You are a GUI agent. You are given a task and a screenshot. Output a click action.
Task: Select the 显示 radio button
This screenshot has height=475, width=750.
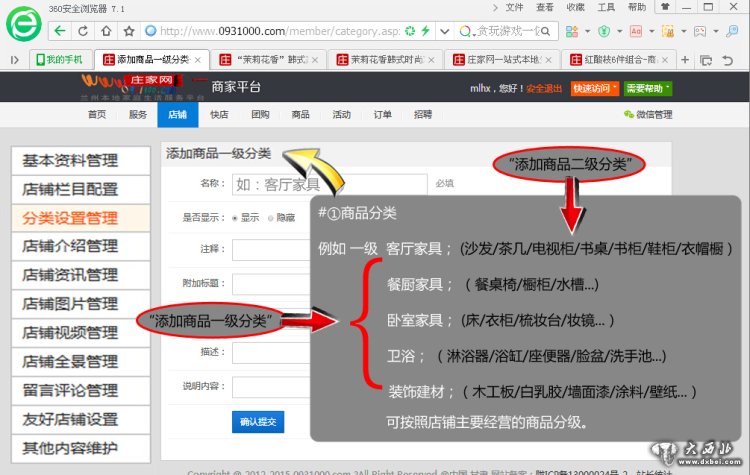[x=235, y=217]
